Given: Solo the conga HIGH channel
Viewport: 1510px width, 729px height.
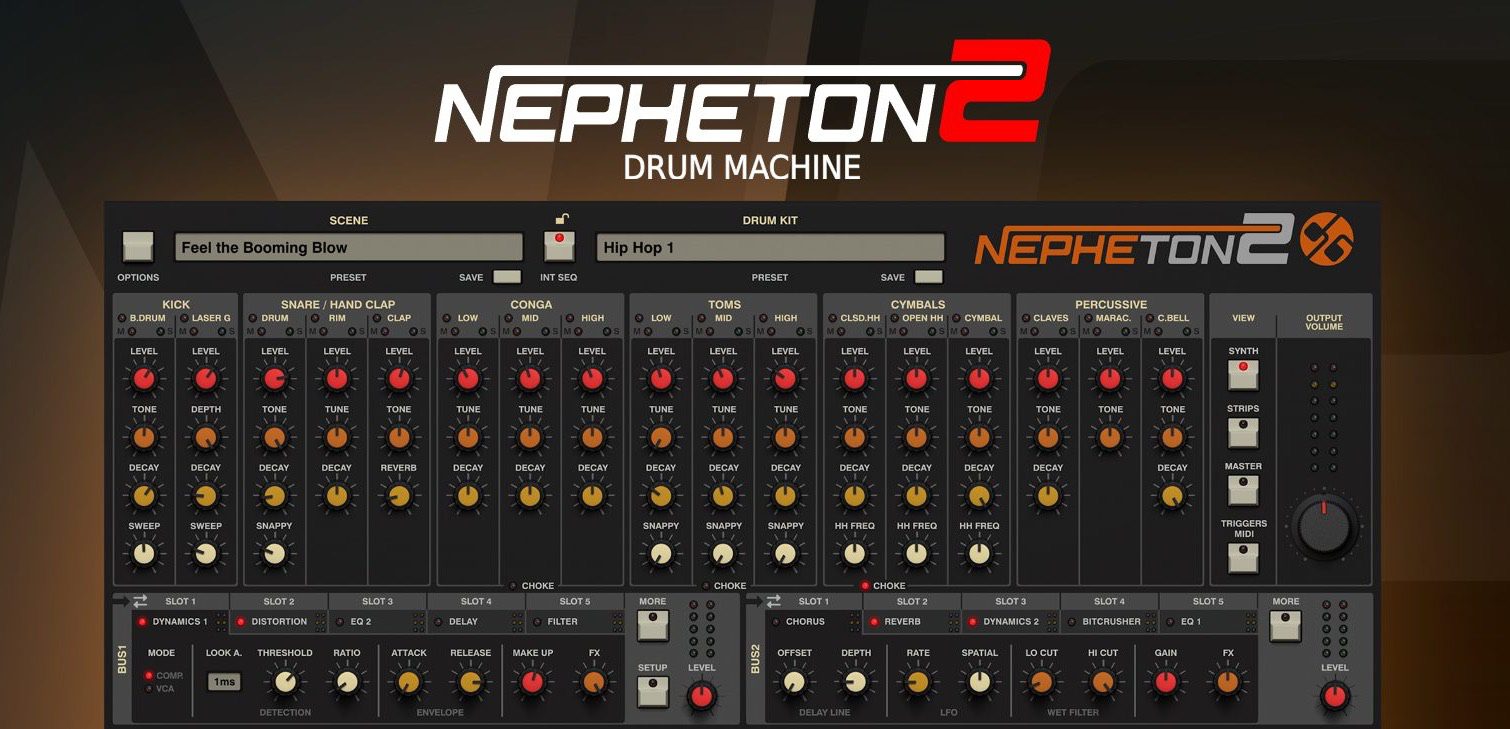Looking at the screenshot, I should [606, 331].
